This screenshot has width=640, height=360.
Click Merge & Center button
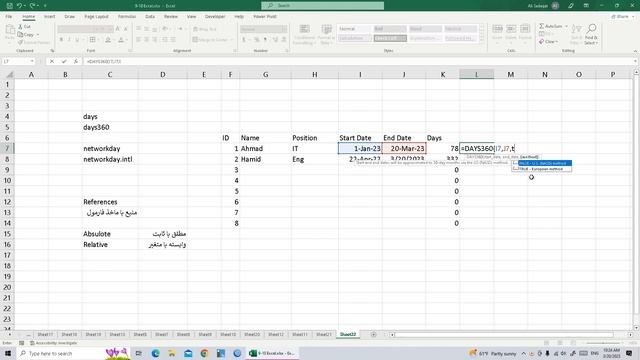210,40
